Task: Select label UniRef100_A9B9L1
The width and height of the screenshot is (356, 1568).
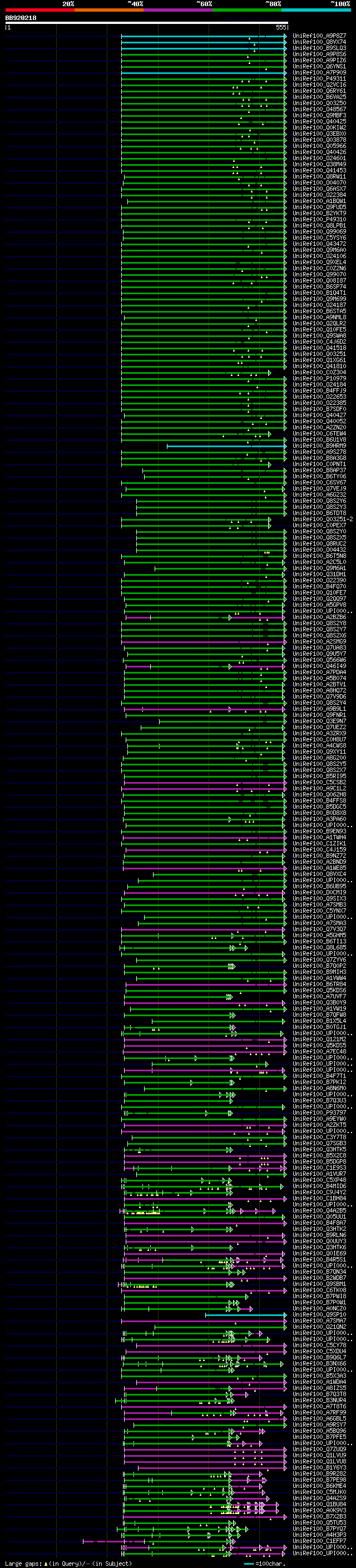Action: click(319, 709)
